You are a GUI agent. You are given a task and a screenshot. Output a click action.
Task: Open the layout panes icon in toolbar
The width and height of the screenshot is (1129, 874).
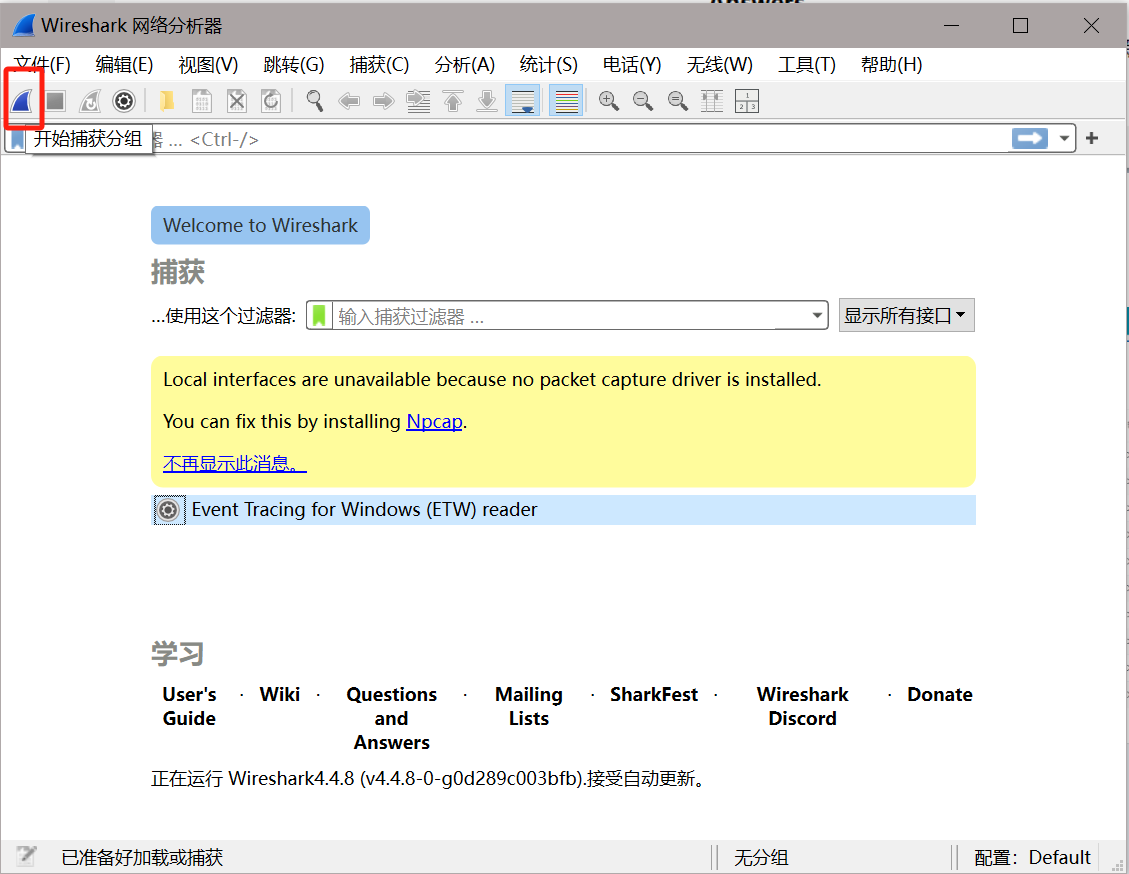click(747, 101)
